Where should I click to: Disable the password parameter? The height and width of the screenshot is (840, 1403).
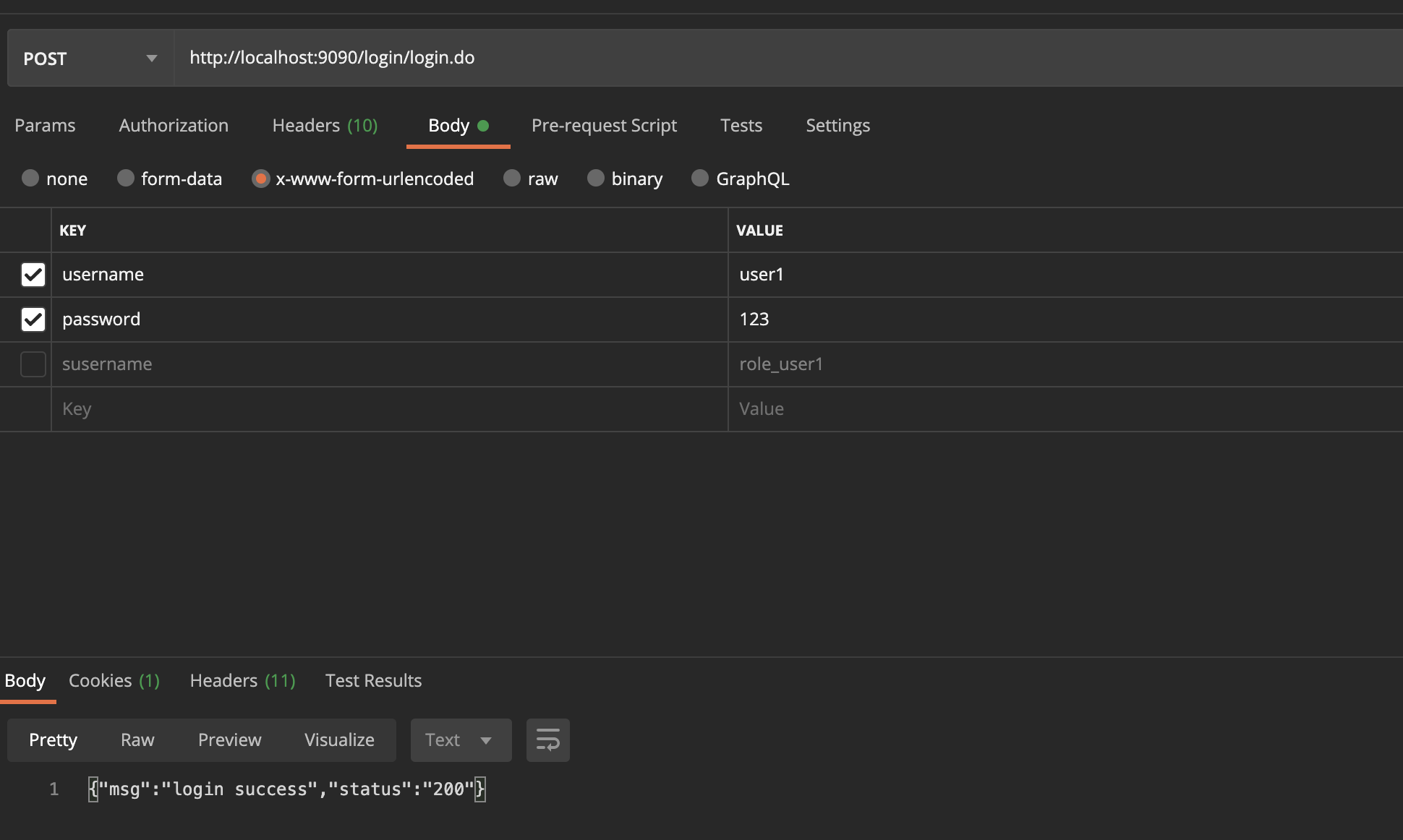(33, 319)
